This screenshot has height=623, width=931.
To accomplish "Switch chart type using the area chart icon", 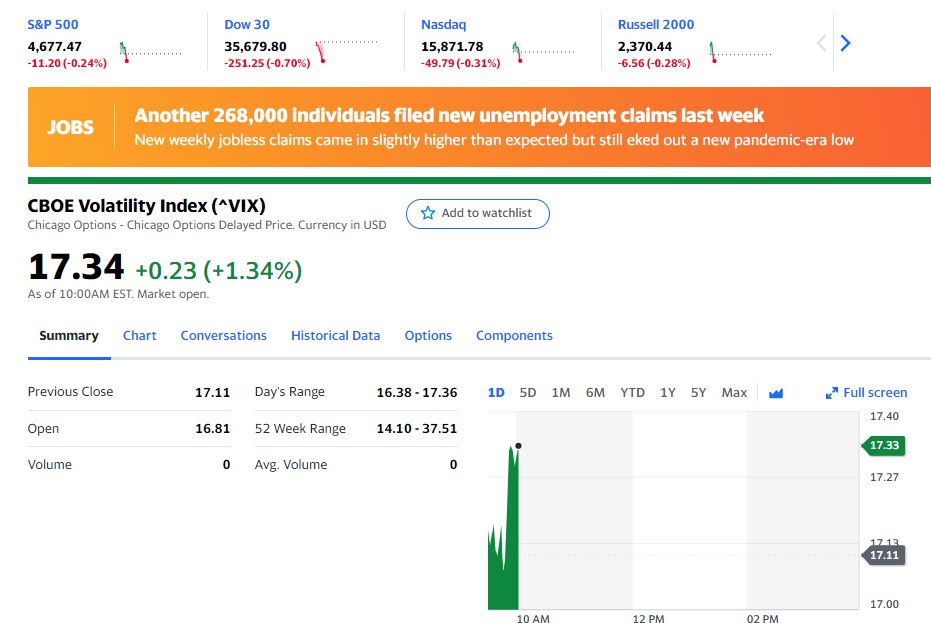I will tap(775, 393).
